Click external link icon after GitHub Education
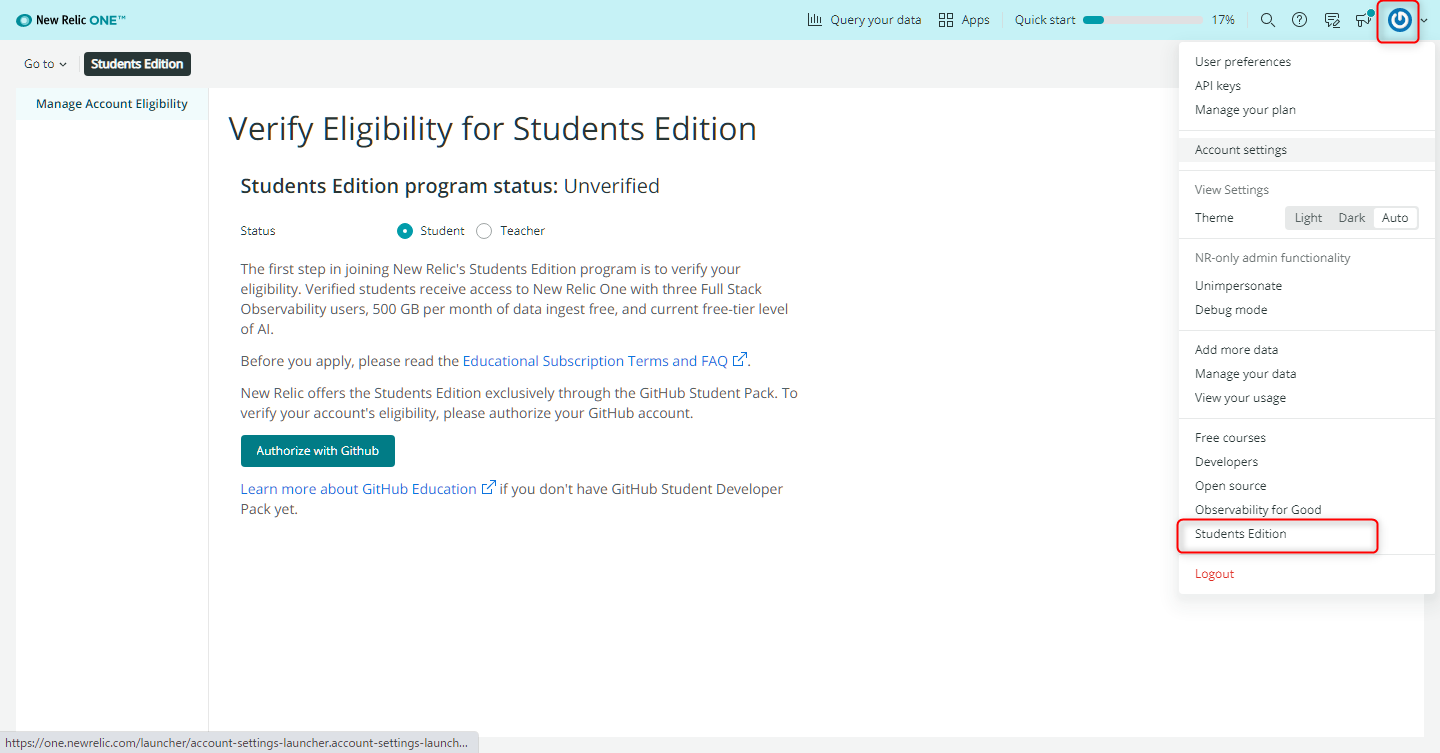The height and width of the screenshot is (753, 1440). tap(489, 488)
